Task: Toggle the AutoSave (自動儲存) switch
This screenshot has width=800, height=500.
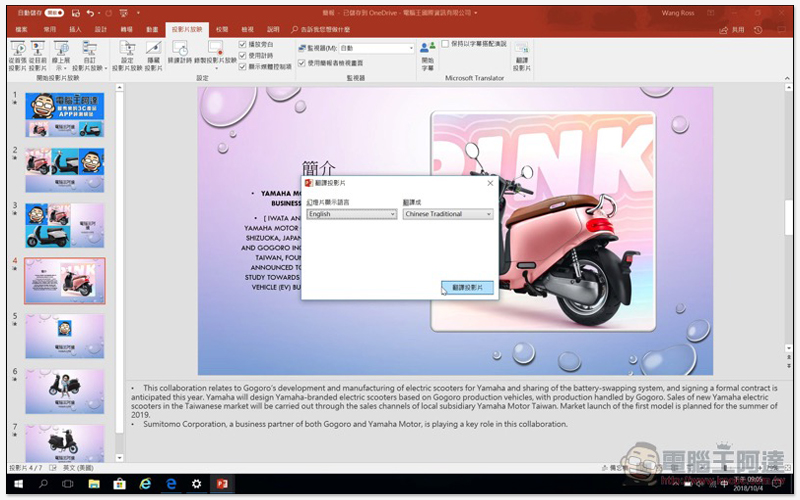Action: 54,13
